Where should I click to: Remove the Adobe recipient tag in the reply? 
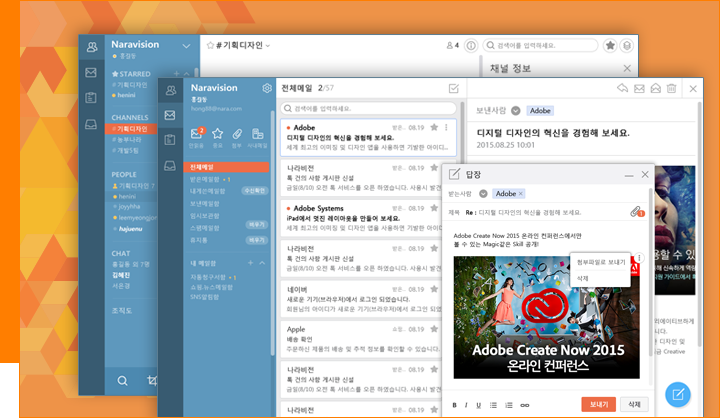click(x=520, y=194)
